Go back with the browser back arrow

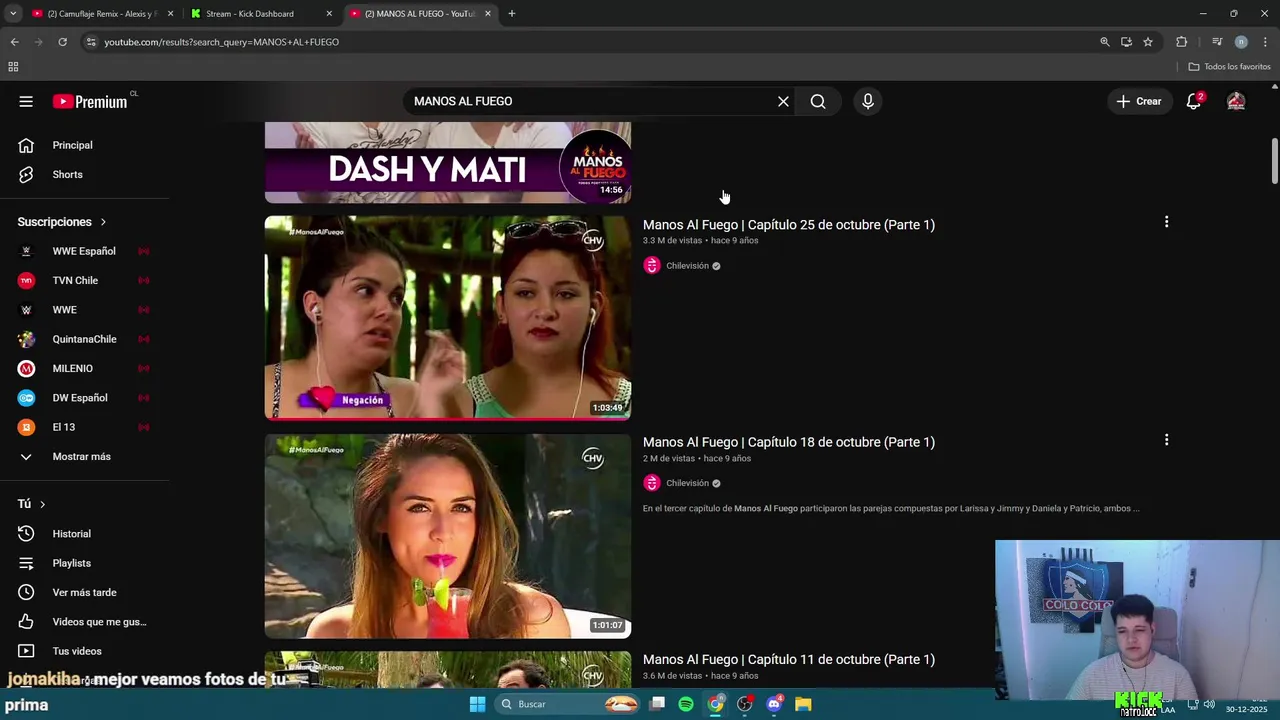14,42
